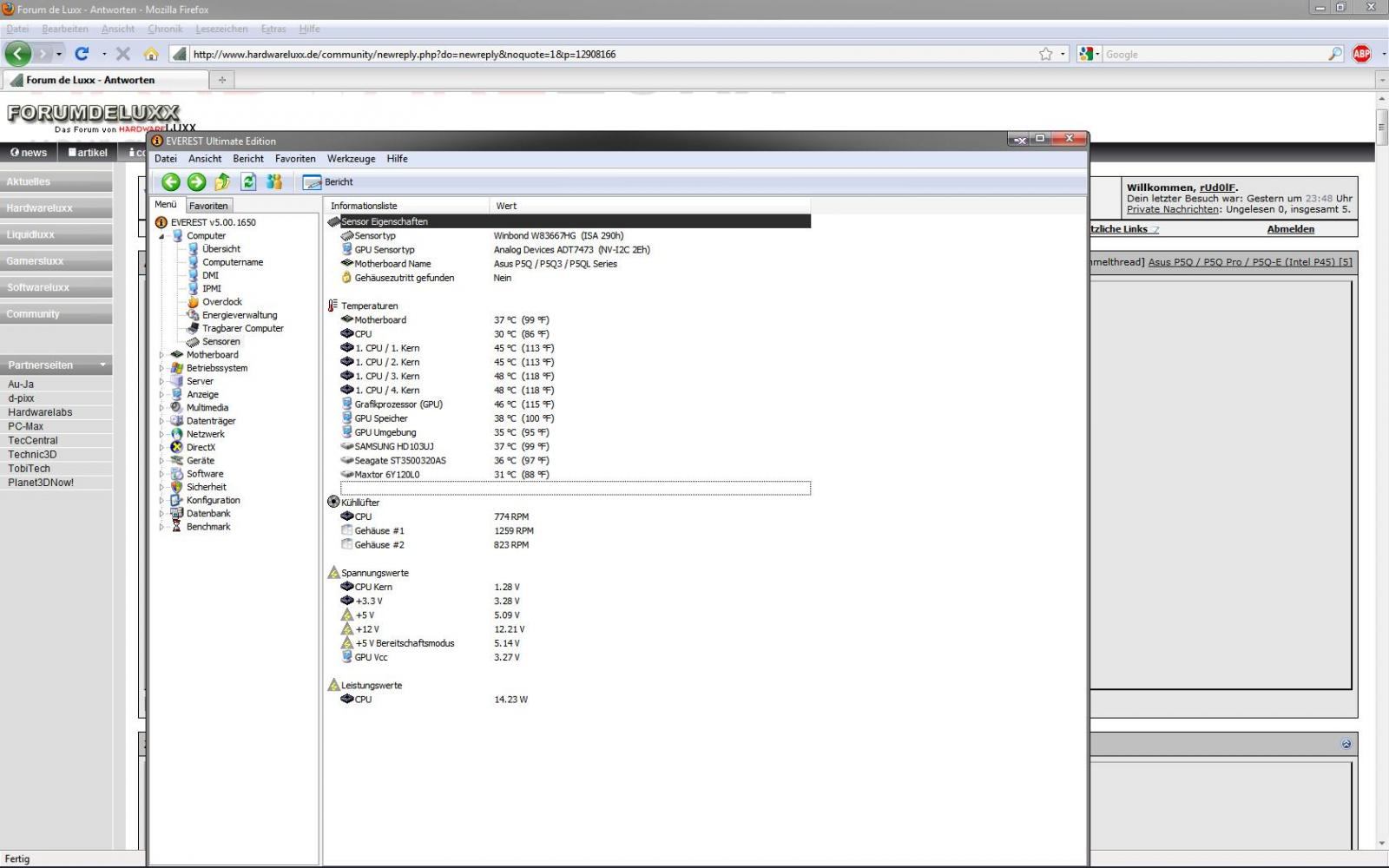Click the Abmelden logout link

pos(1290,229)
